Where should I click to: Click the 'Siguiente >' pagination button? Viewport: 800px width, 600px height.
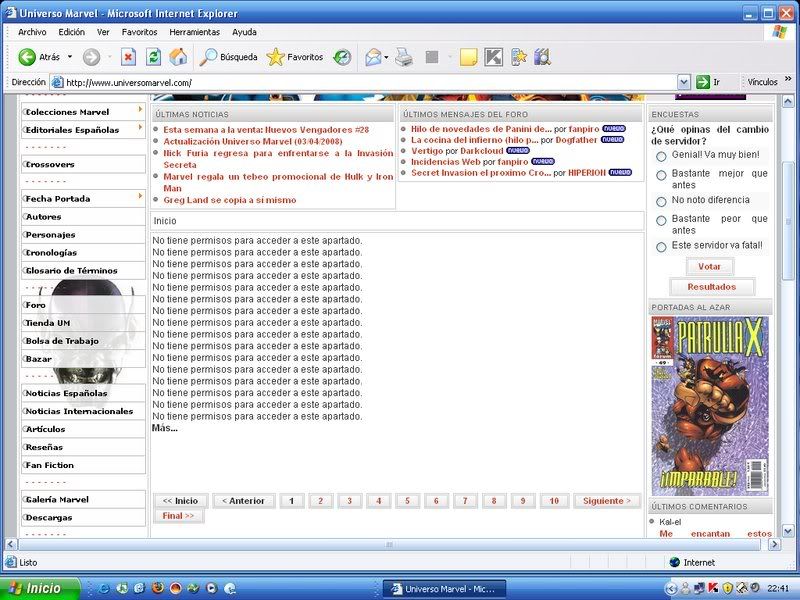click(x=607, y=501)
